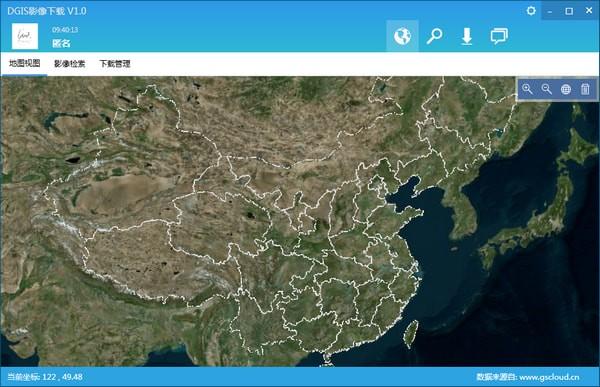600x387 pixels.
Task: Click the trash clear icon on map toolbar
Action: (585, 89)
